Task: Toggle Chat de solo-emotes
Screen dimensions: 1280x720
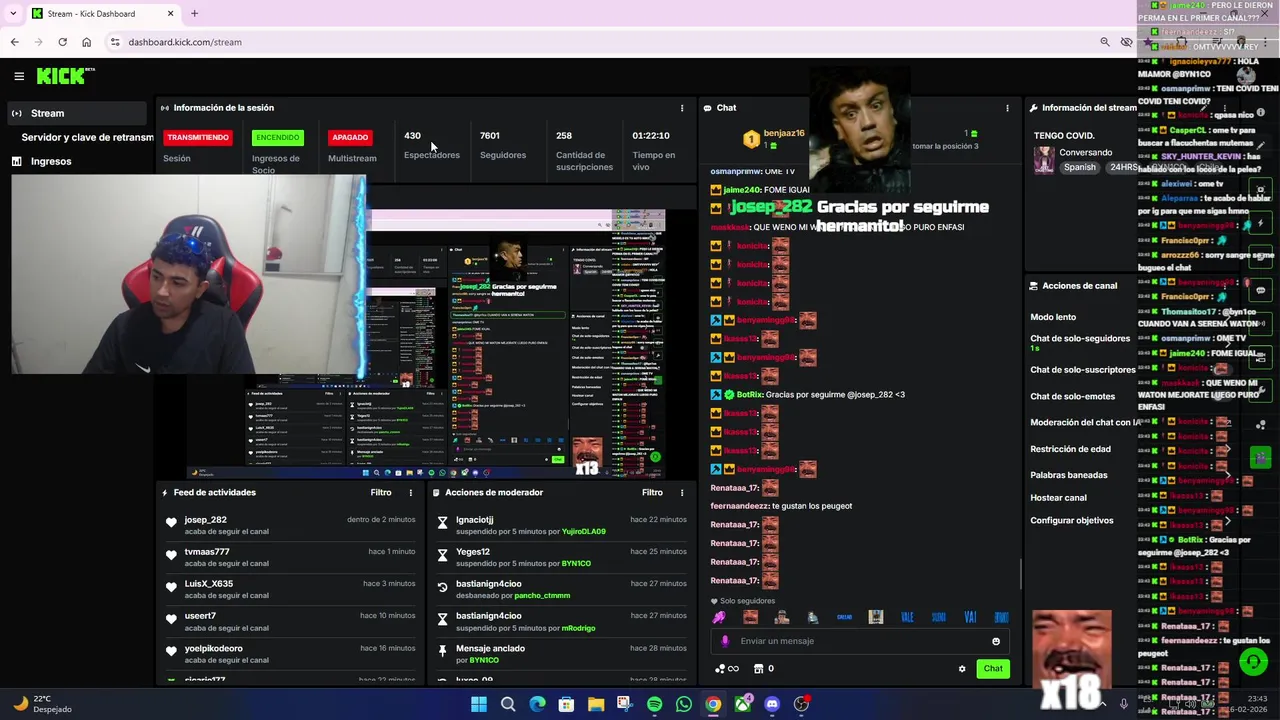Action: click(x=1073, y=397)
